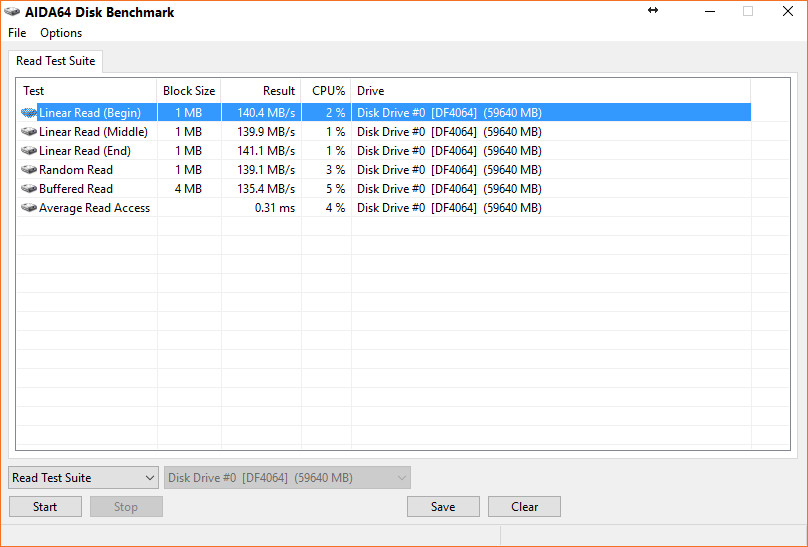Click the disk icon beside Linear Read (Middle)
The image size is (808, 547).
coord(29,131)
